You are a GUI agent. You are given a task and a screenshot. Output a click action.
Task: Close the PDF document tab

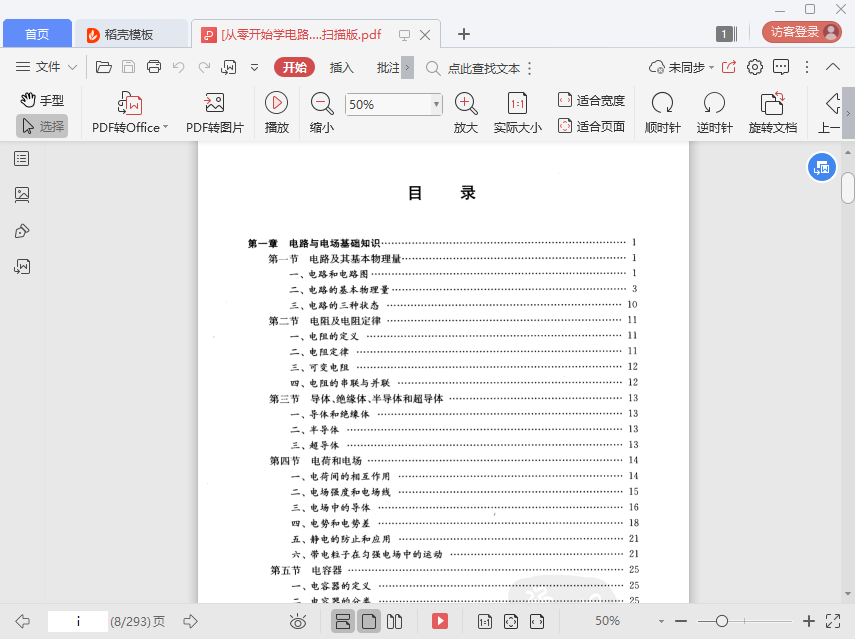(x=425, y=35)
